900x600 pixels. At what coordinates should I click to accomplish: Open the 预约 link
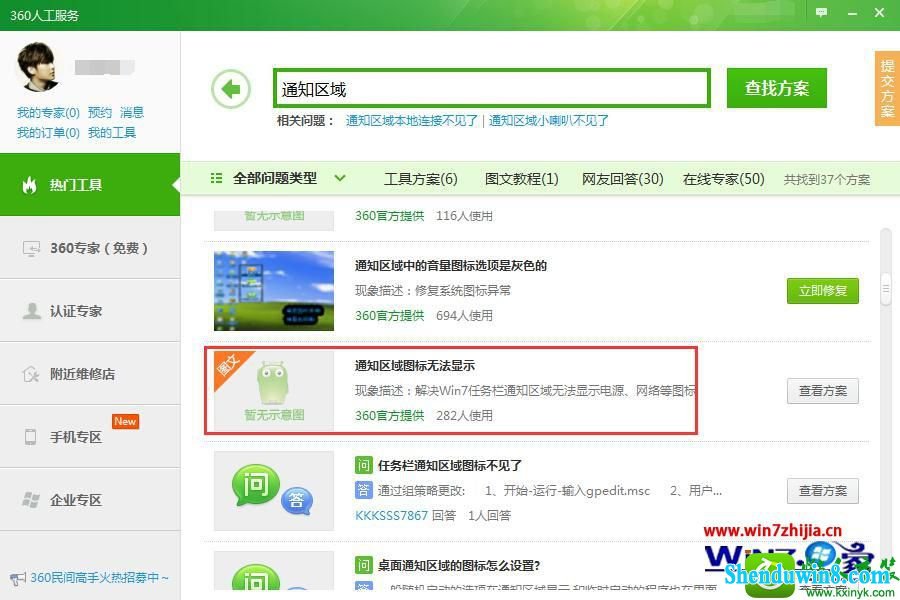100,113
